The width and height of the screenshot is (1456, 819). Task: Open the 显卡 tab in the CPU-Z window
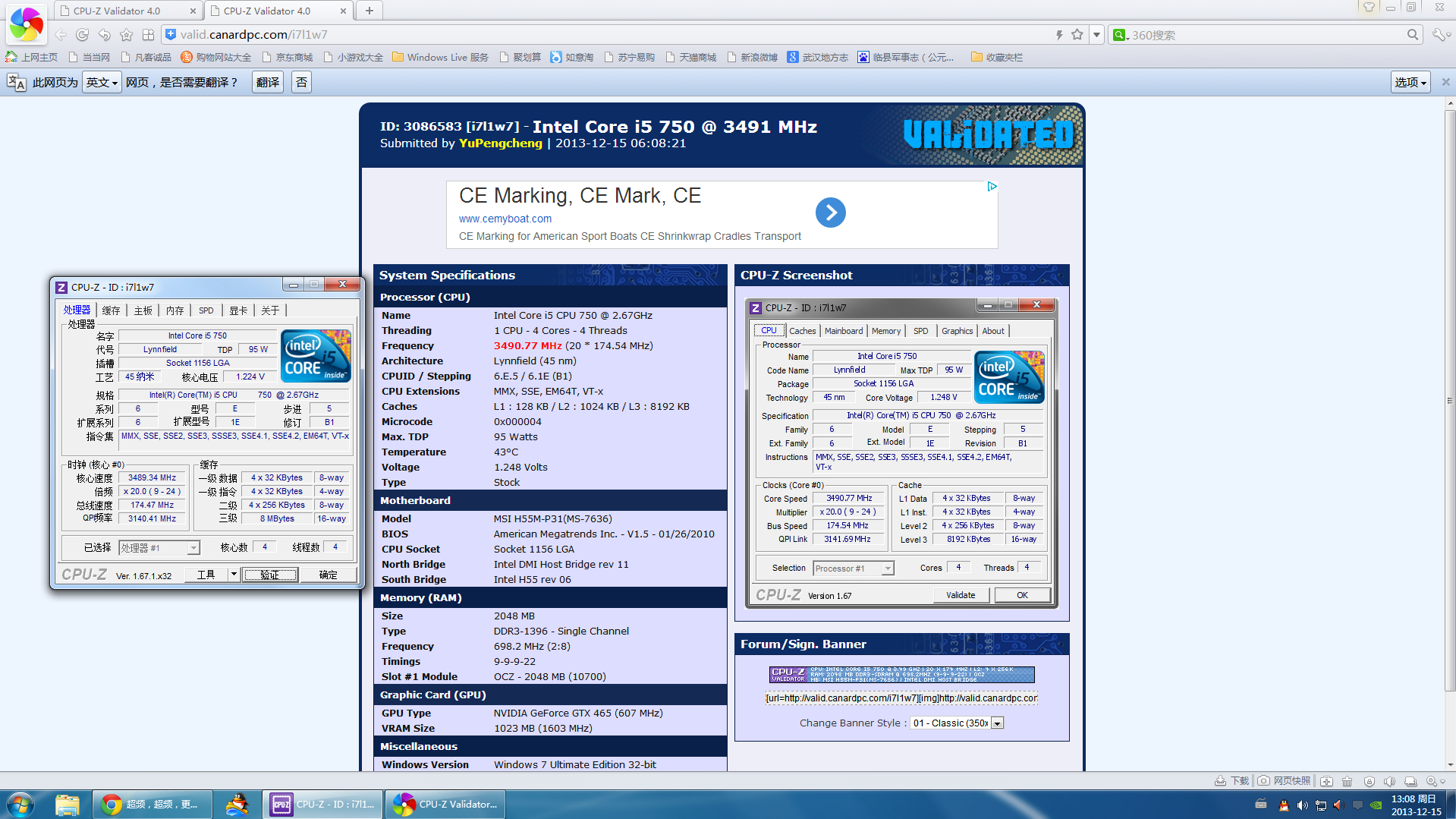(238, 310)
